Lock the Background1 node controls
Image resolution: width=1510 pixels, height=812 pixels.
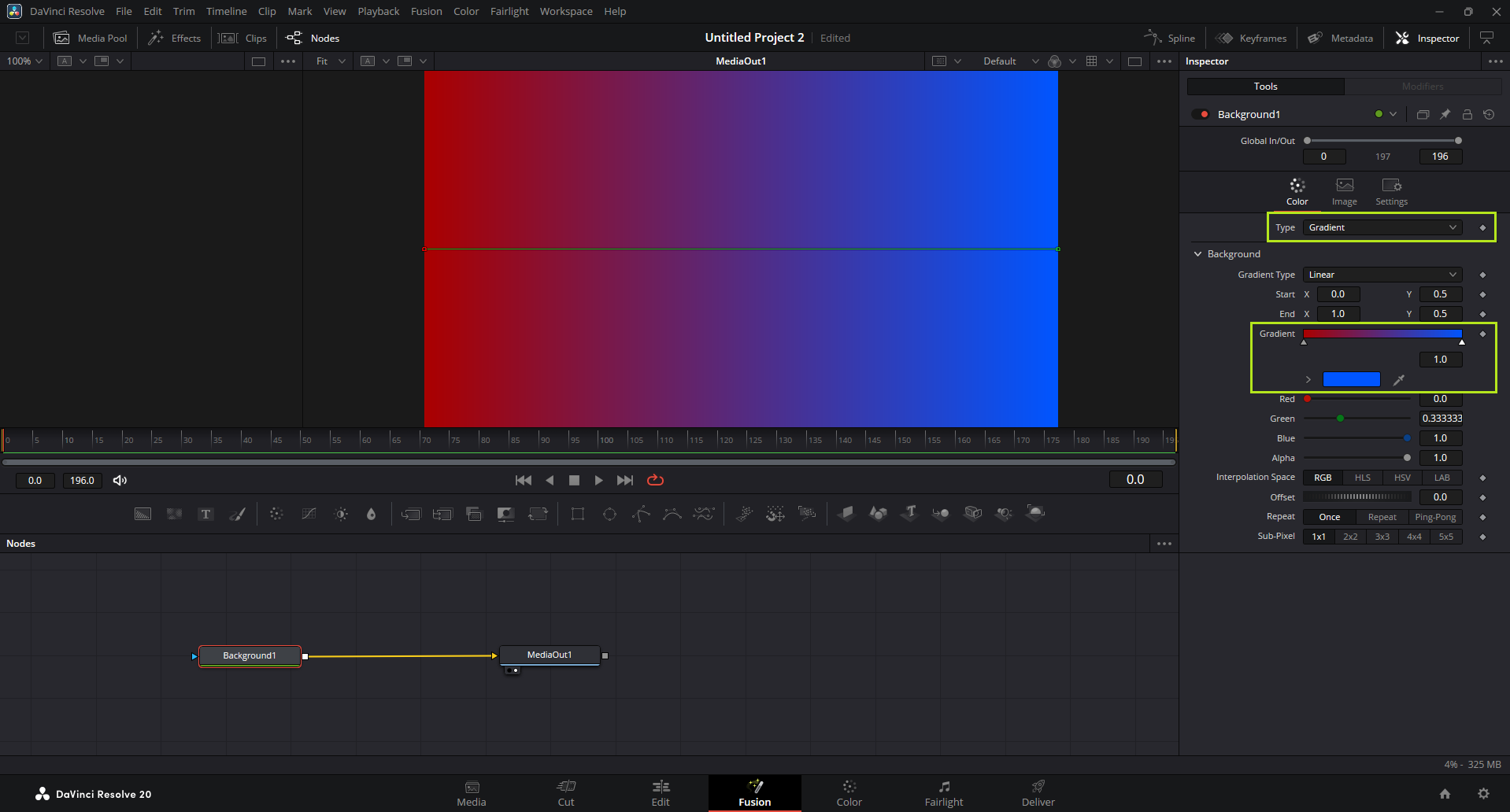tap(1467, 115)
